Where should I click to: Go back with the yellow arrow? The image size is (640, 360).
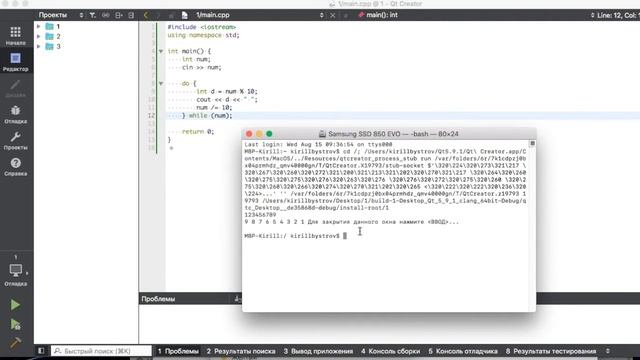[x=146, y=15]
